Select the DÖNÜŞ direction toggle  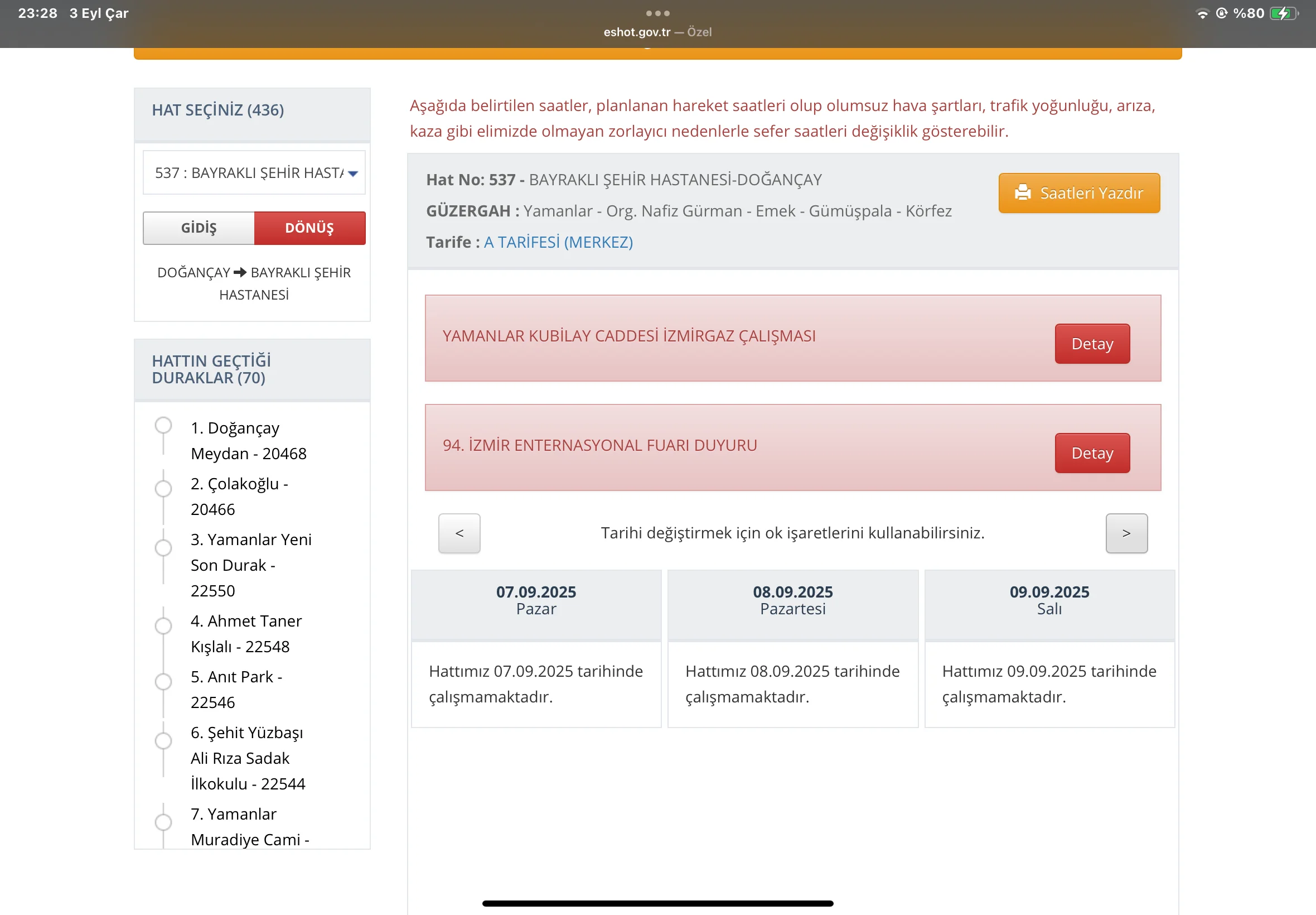coord(309,228)
